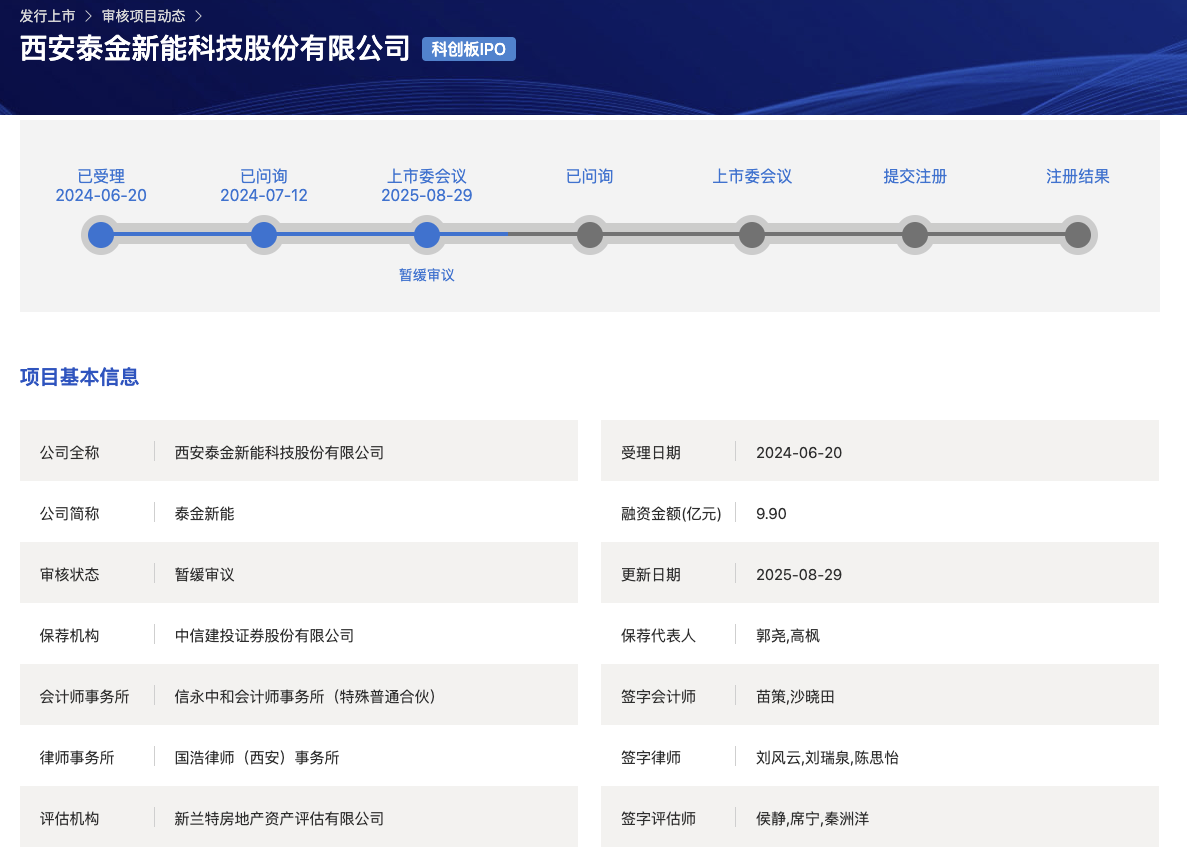Click the gray 已问询 timeline node

tap(590, 235)
